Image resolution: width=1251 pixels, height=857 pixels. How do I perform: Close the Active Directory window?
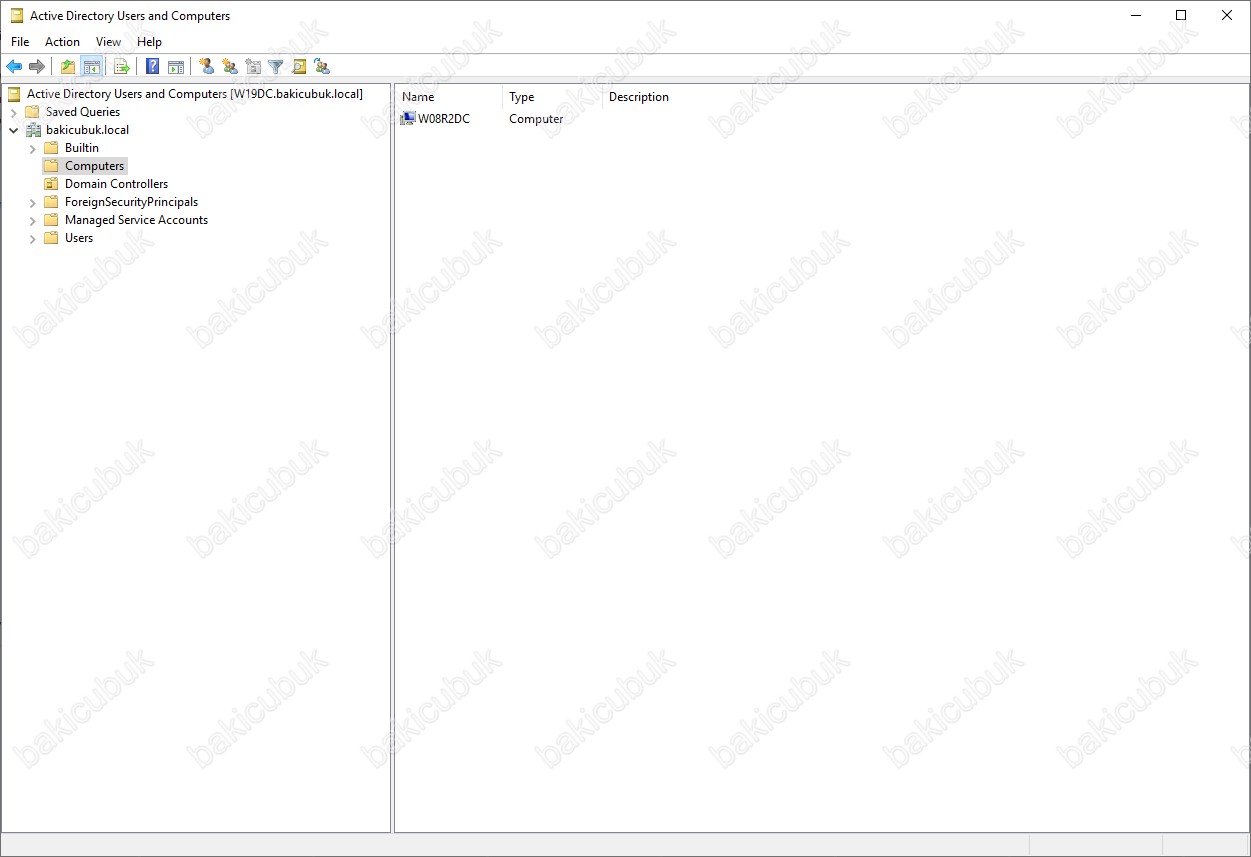(1227, 16)
